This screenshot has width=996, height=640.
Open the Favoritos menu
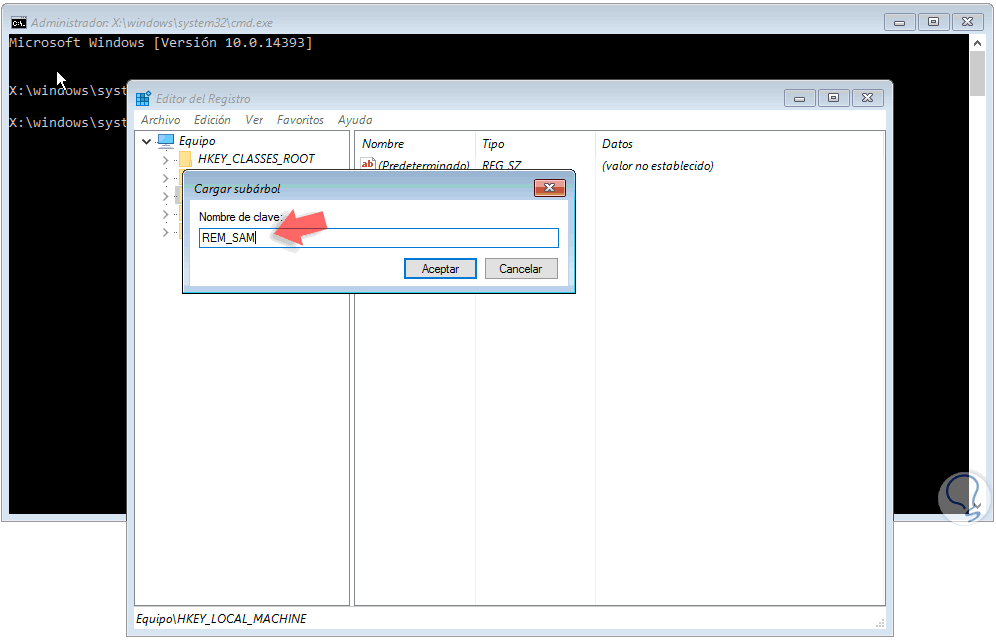[x=300, y=120]
